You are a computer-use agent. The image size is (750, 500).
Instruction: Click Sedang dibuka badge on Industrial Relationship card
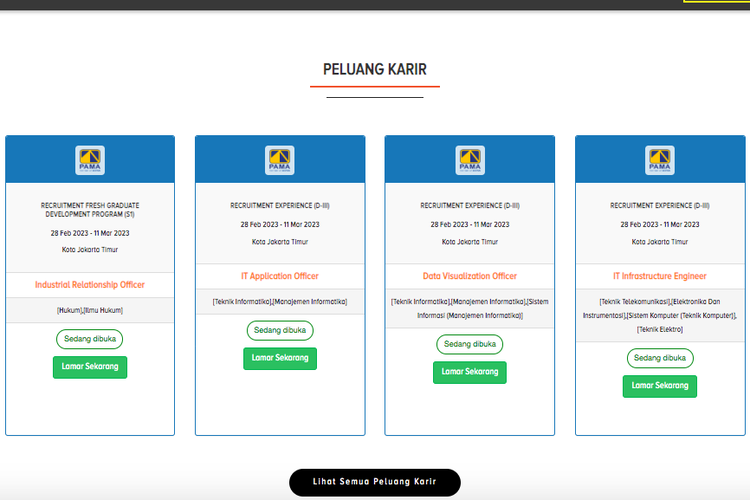[90, 338]
